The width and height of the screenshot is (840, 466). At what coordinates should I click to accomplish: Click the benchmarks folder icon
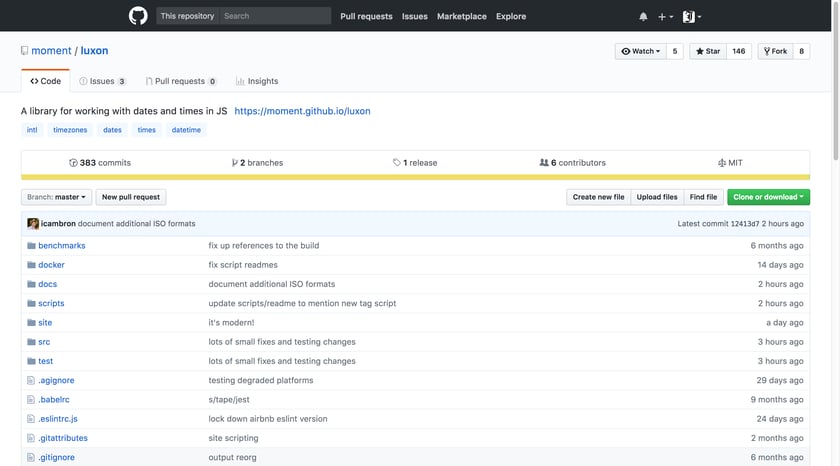tap(31, 245)
